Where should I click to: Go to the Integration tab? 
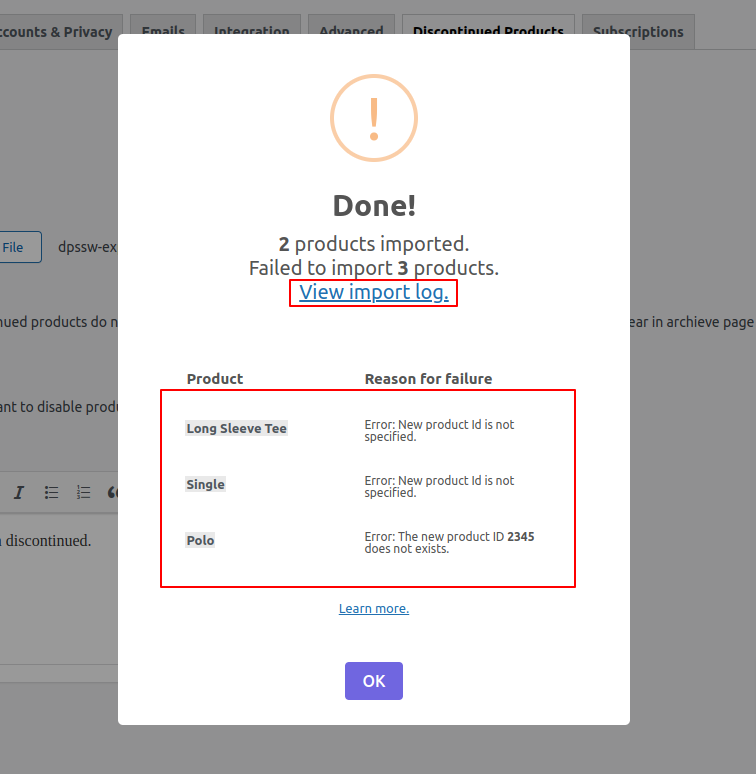coord(251,31)
